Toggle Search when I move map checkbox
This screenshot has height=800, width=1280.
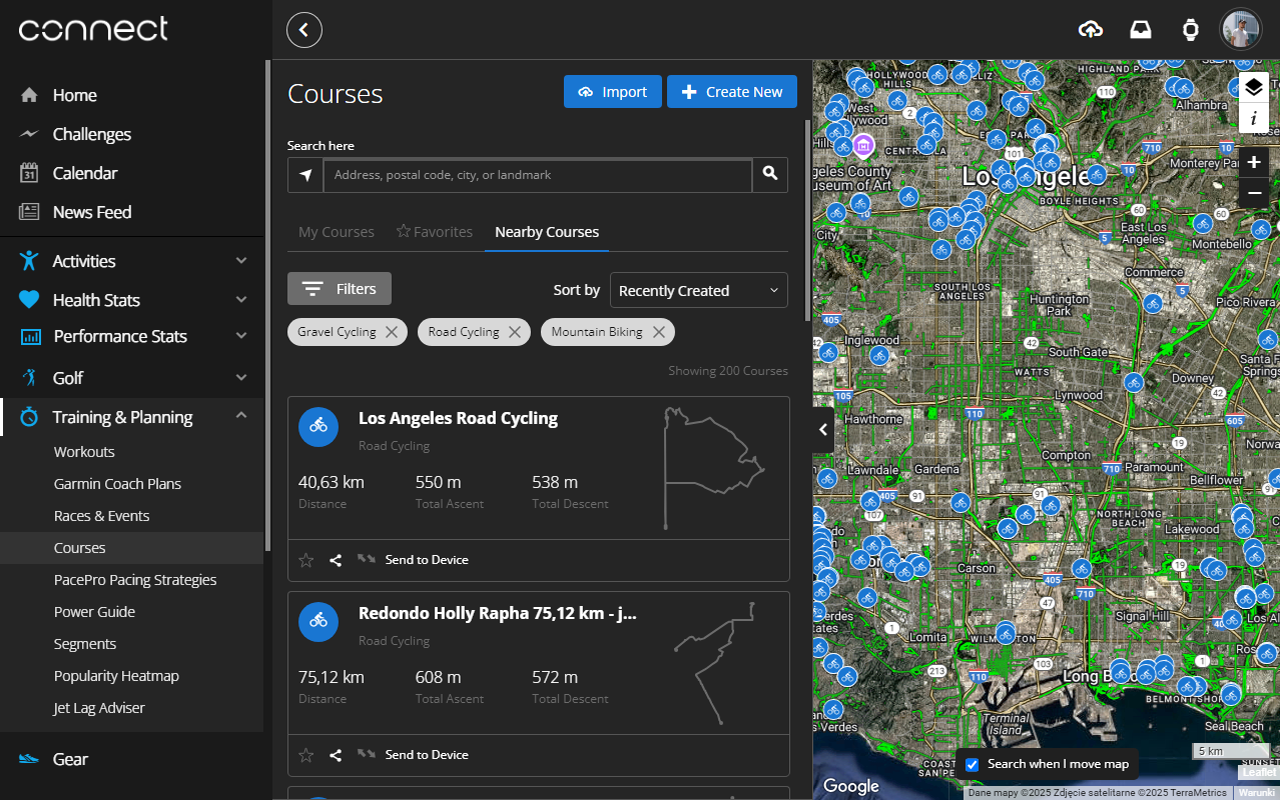[x=972, y=764]
